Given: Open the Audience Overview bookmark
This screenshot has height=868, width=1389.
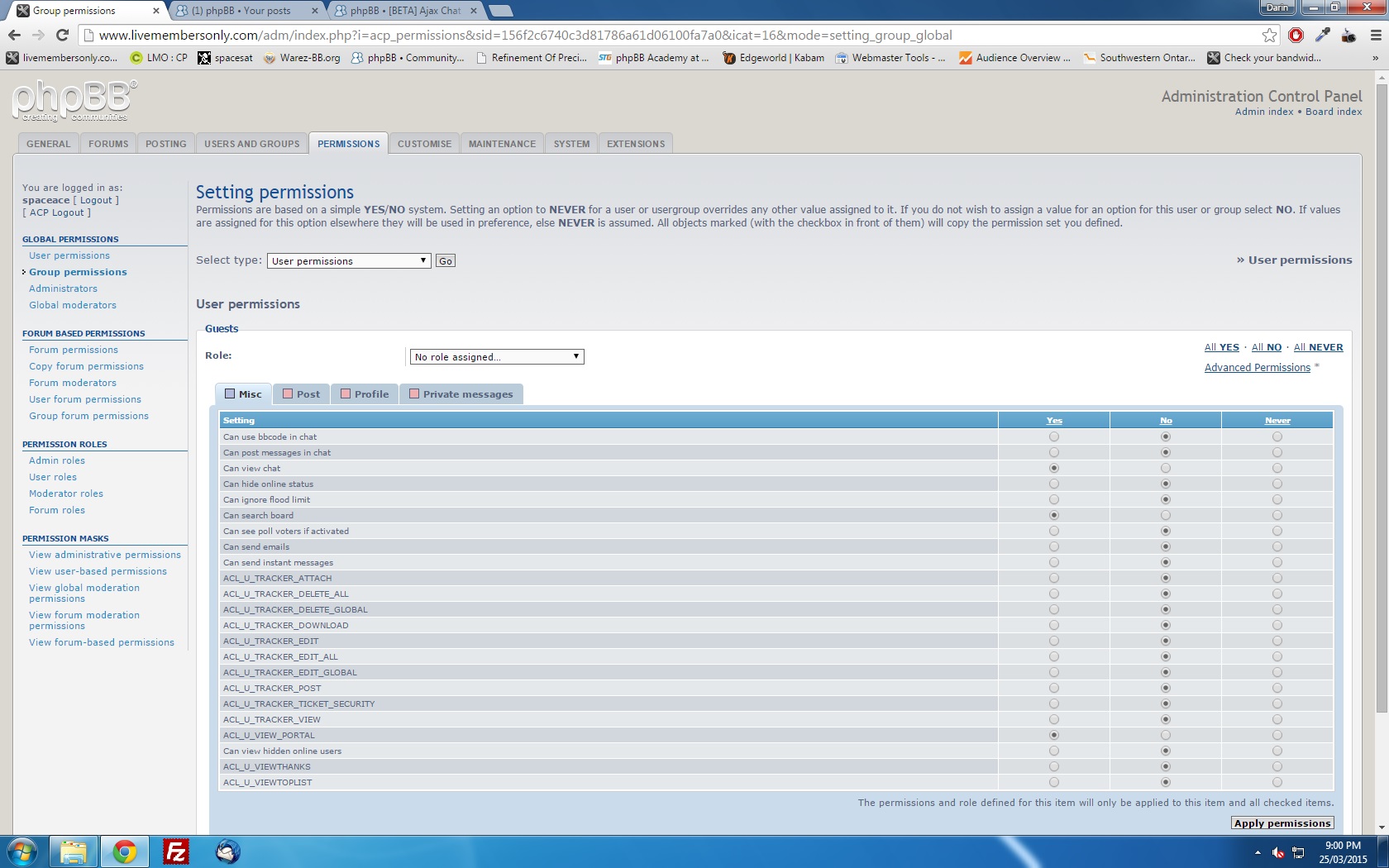Looking at the screenshot, I should coord(1014,58).
